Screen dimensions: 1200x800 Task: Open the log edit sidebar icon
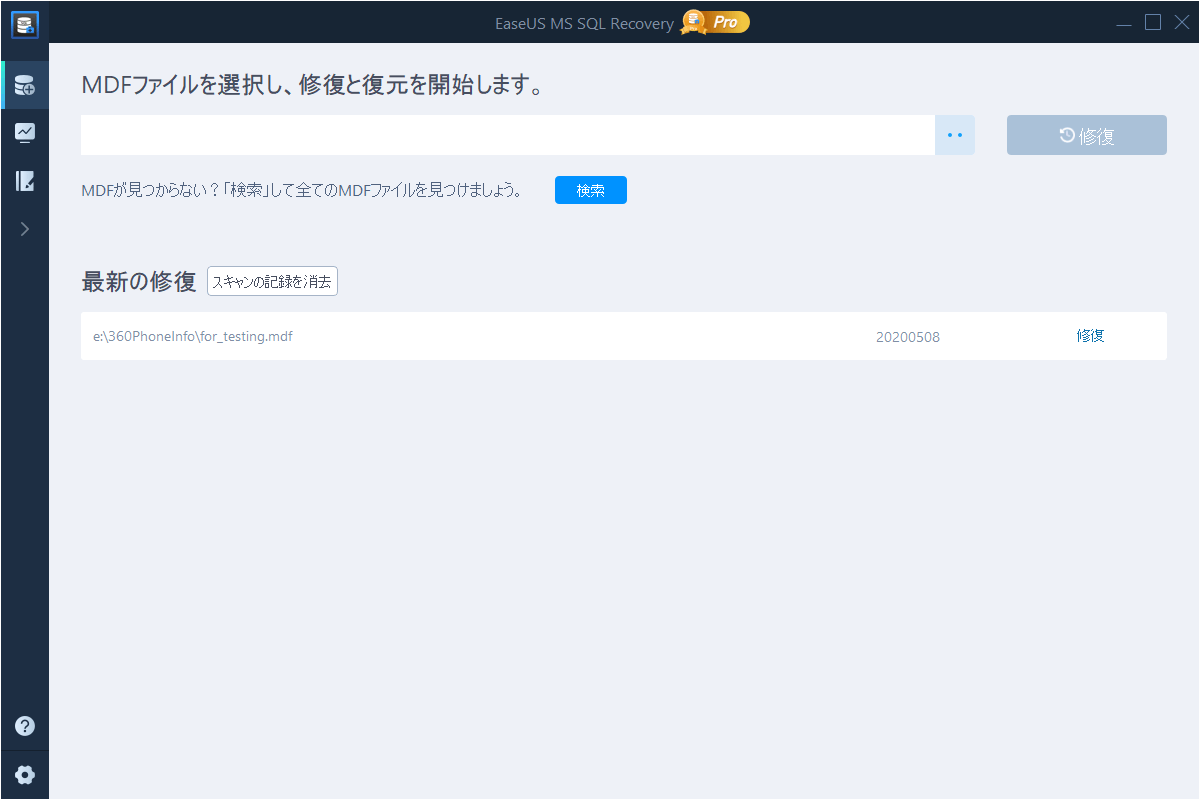pyautogui.click(x=25, y=181)
